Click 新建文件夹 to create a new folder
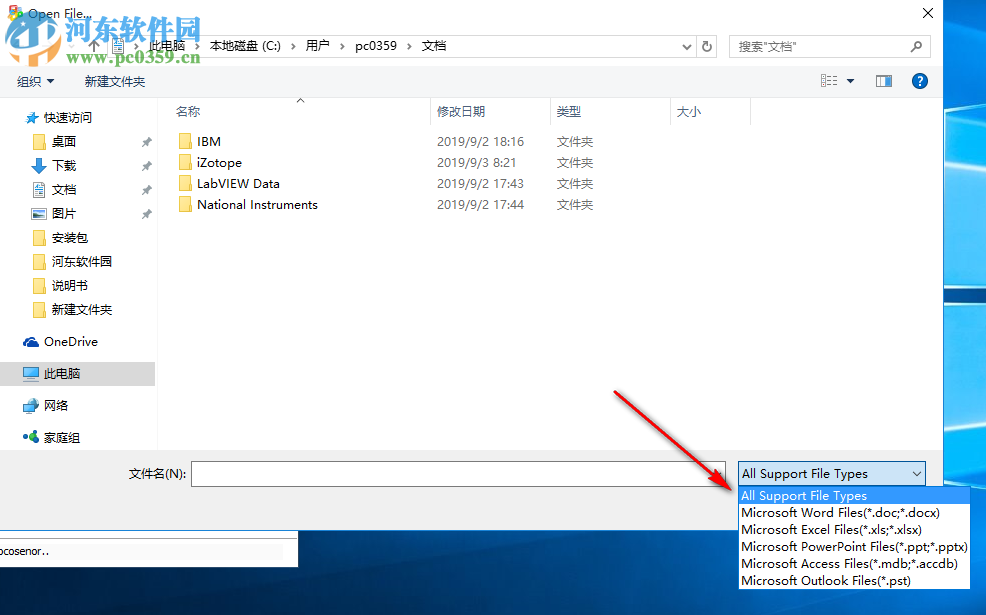986x615 pixels. [x=115, y=81]
